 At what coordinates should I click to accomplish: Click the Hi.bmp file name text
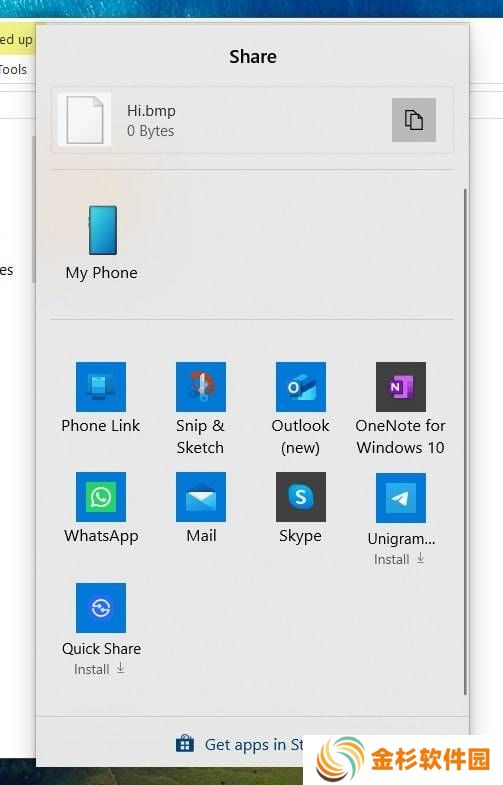pyautogui.click(x=151, y=111)
